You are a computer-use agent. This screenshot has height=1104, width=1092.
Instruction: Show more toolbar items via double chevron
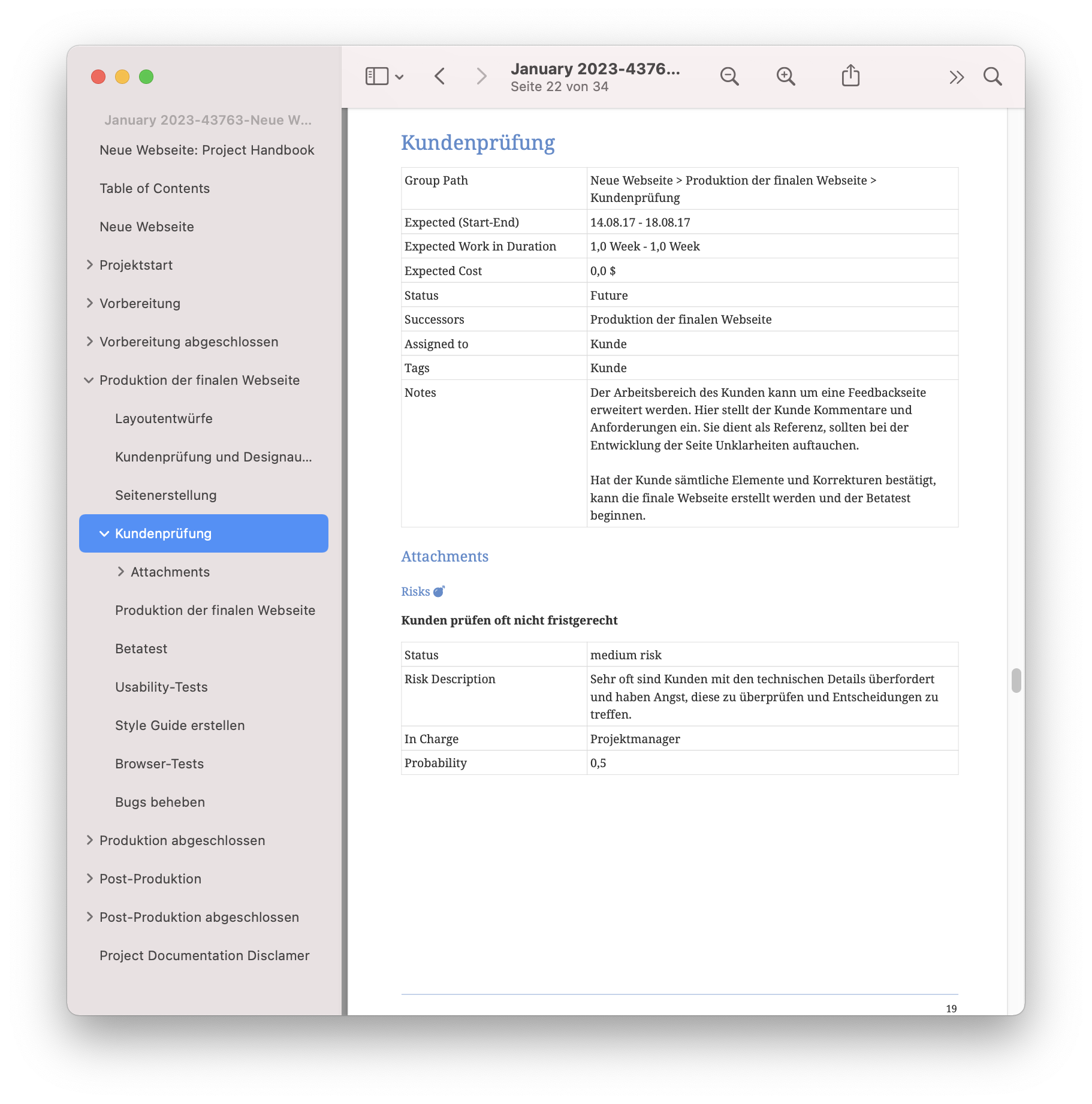pos(957,77)
